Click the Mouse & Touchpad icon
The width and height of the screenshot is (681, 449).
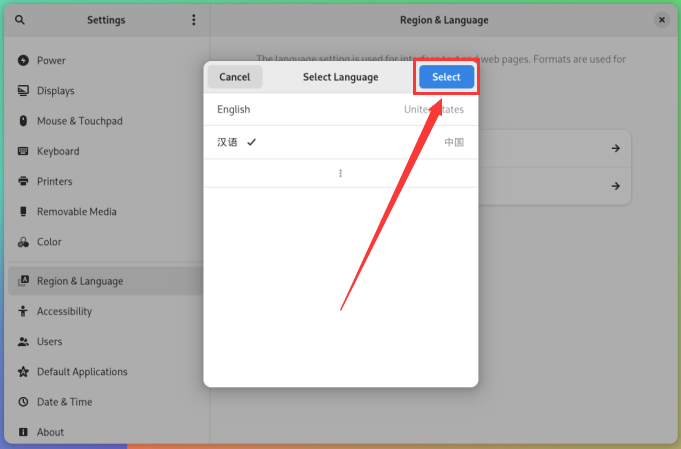(x=23, y=121)
